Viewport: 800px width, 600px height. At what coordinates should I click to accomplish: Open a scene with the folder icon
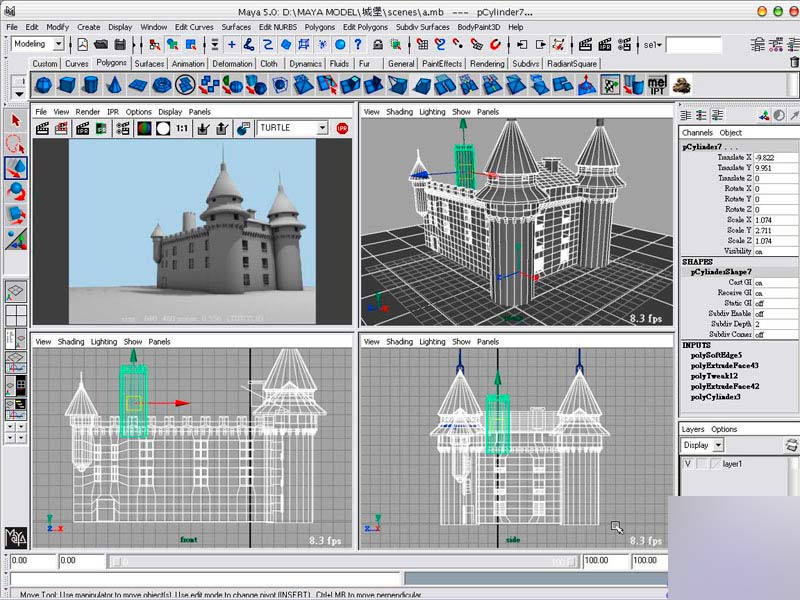(x=101, y=45)
